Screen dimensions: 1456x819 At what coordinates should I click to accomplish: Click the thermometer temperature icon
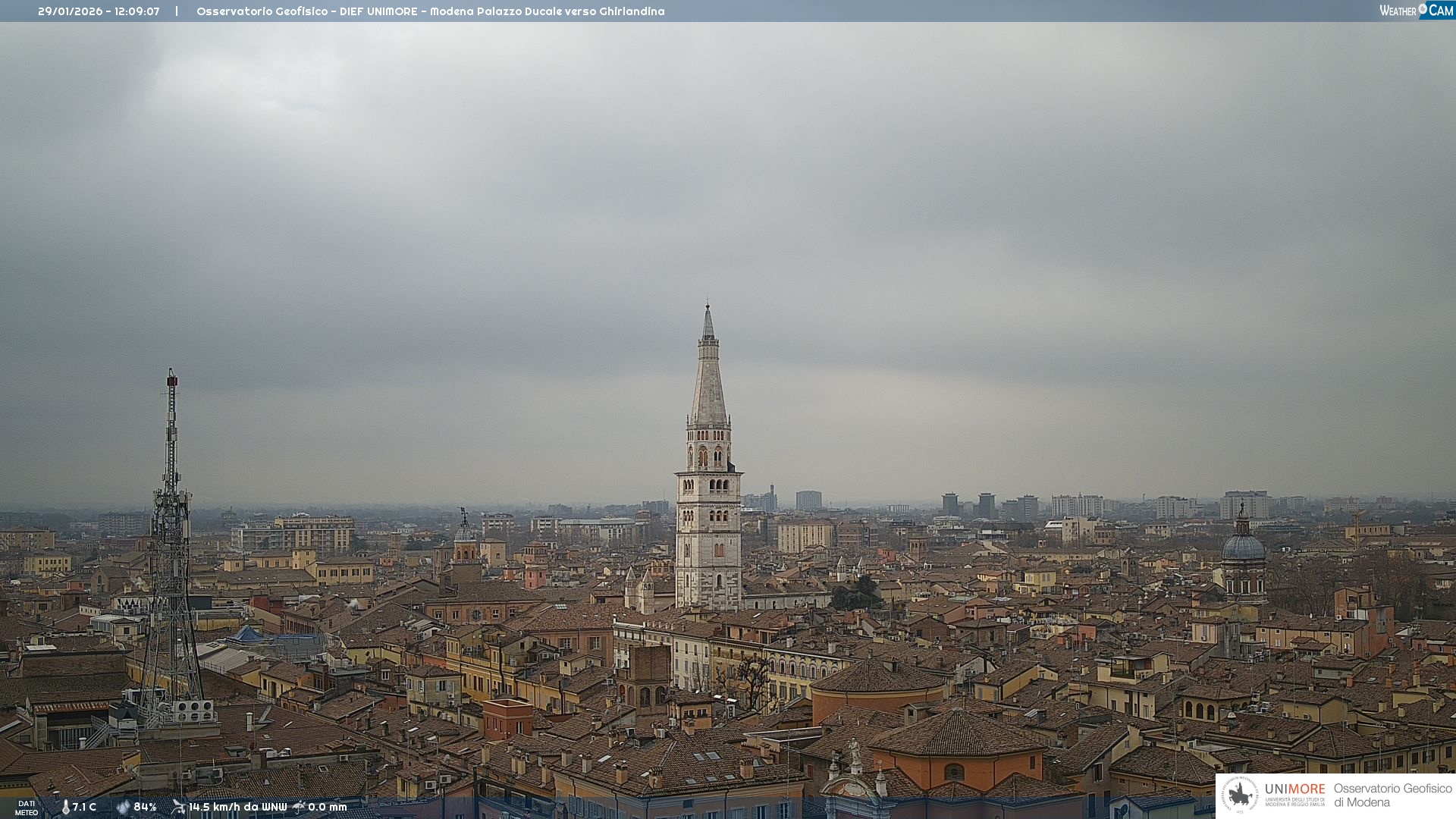(x=65, y=807)
